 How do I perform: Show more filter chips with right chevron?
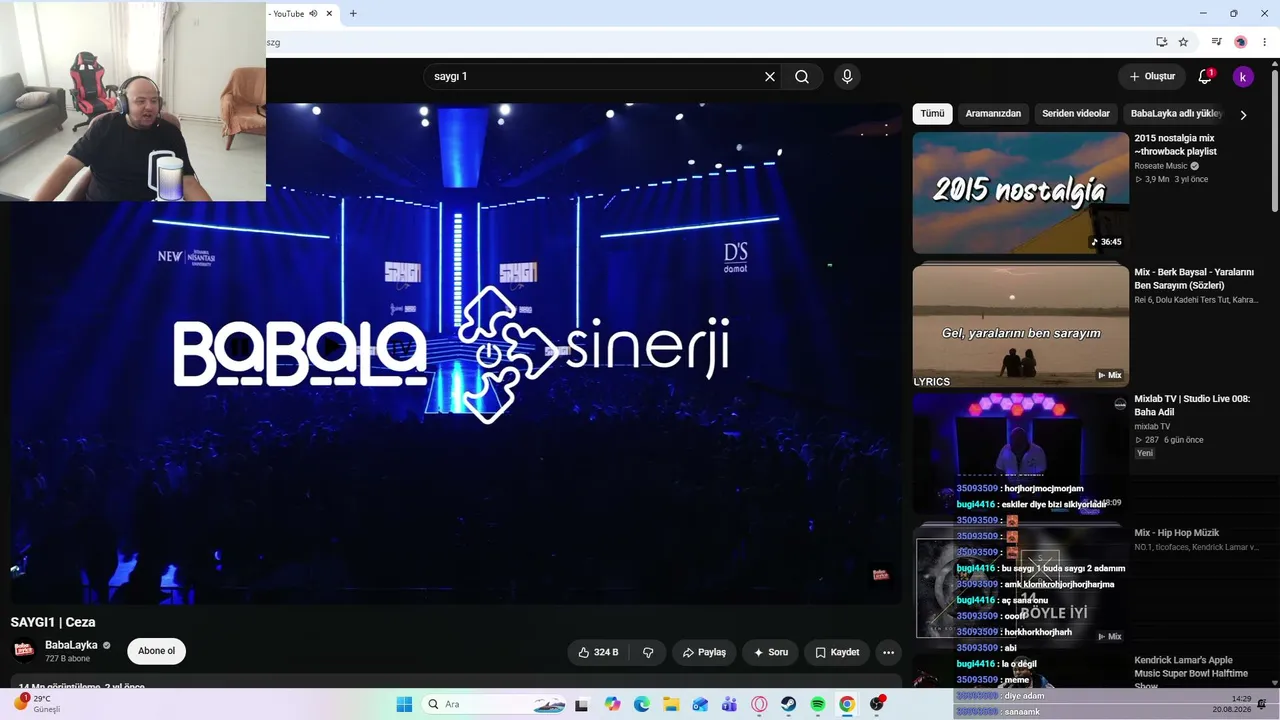click(1243, 115)
